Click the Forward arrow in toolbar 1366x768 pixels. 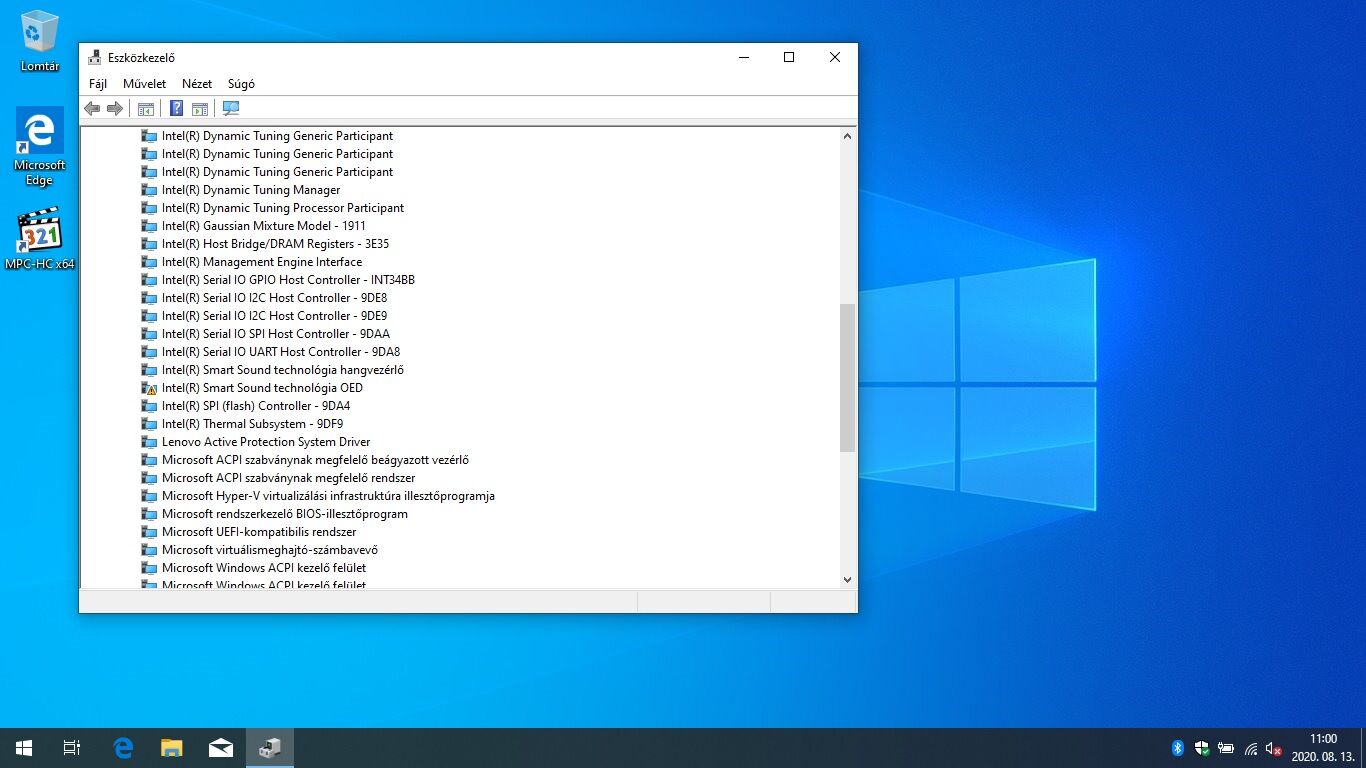pyautogui.click(x=115, y=108)
